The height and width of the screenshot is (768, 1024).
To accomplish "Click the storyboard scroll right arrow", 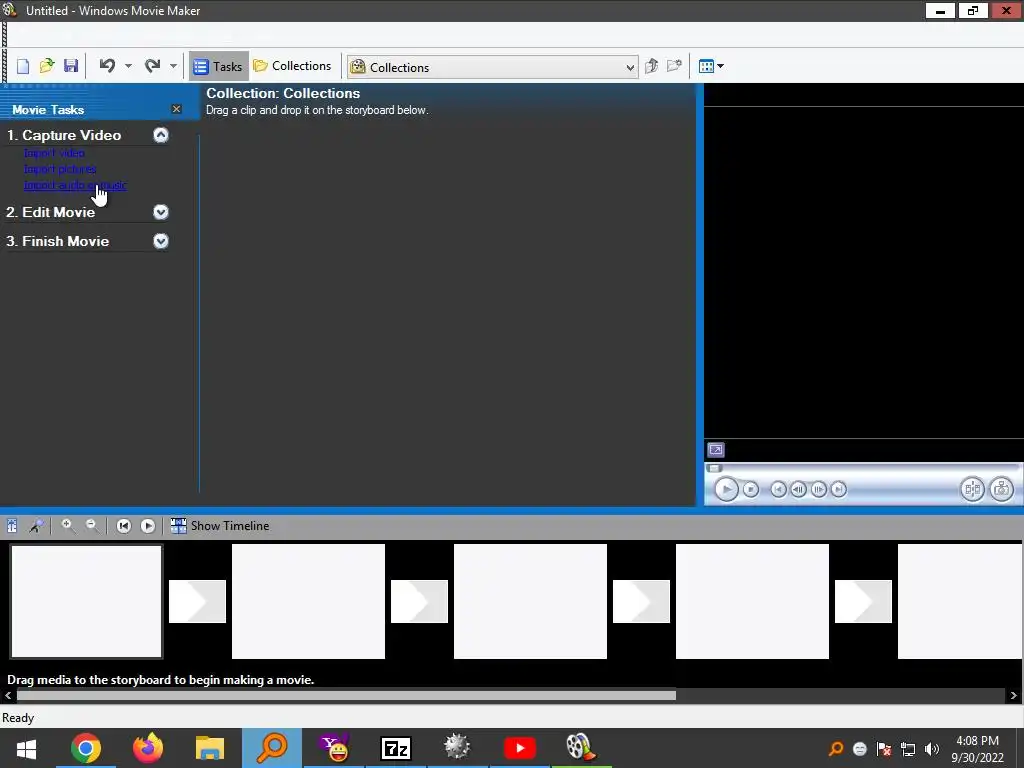I will (x=1014, y=696).
